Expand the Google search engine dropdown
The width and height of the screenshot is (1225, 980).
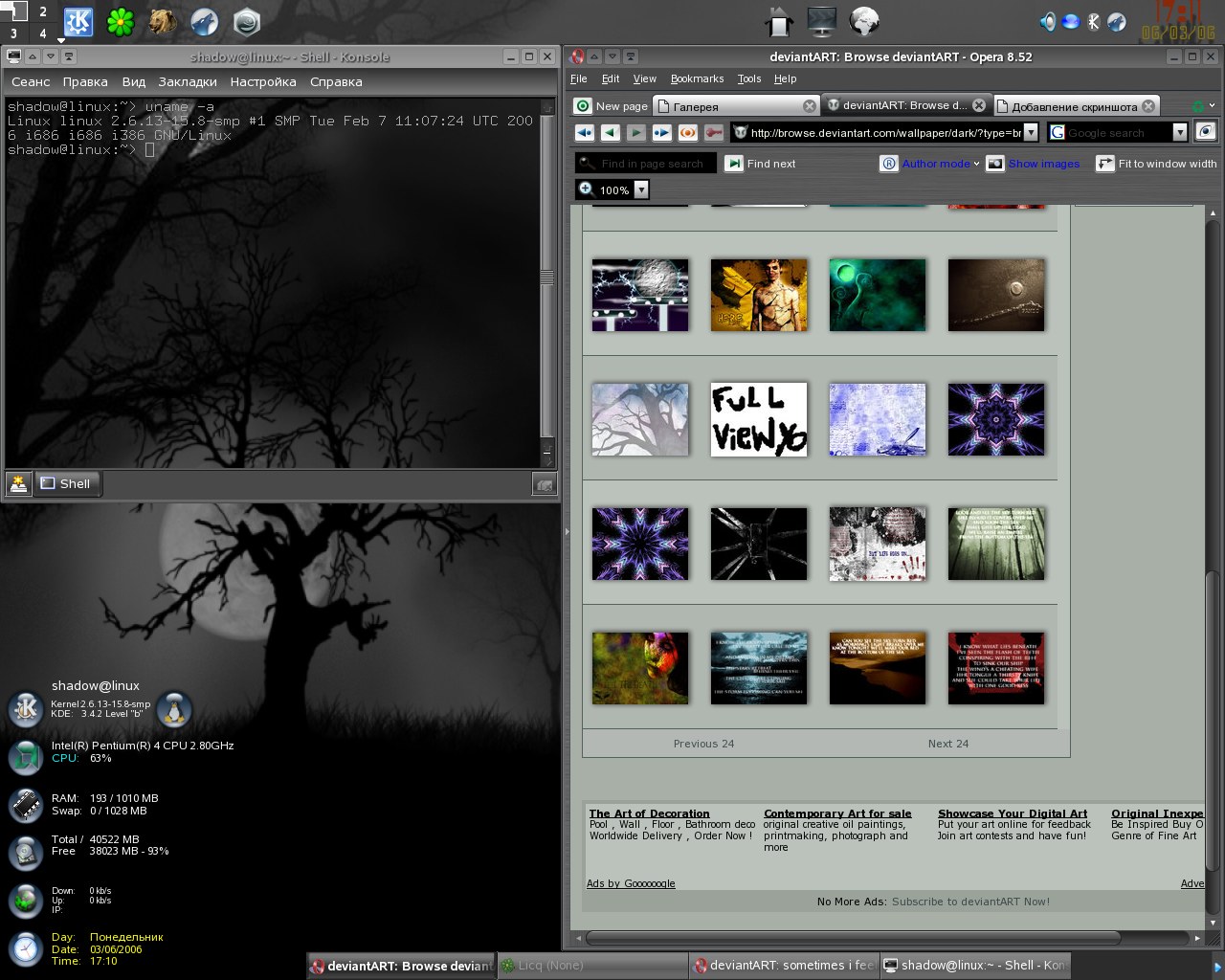(x=1180, y=133)
